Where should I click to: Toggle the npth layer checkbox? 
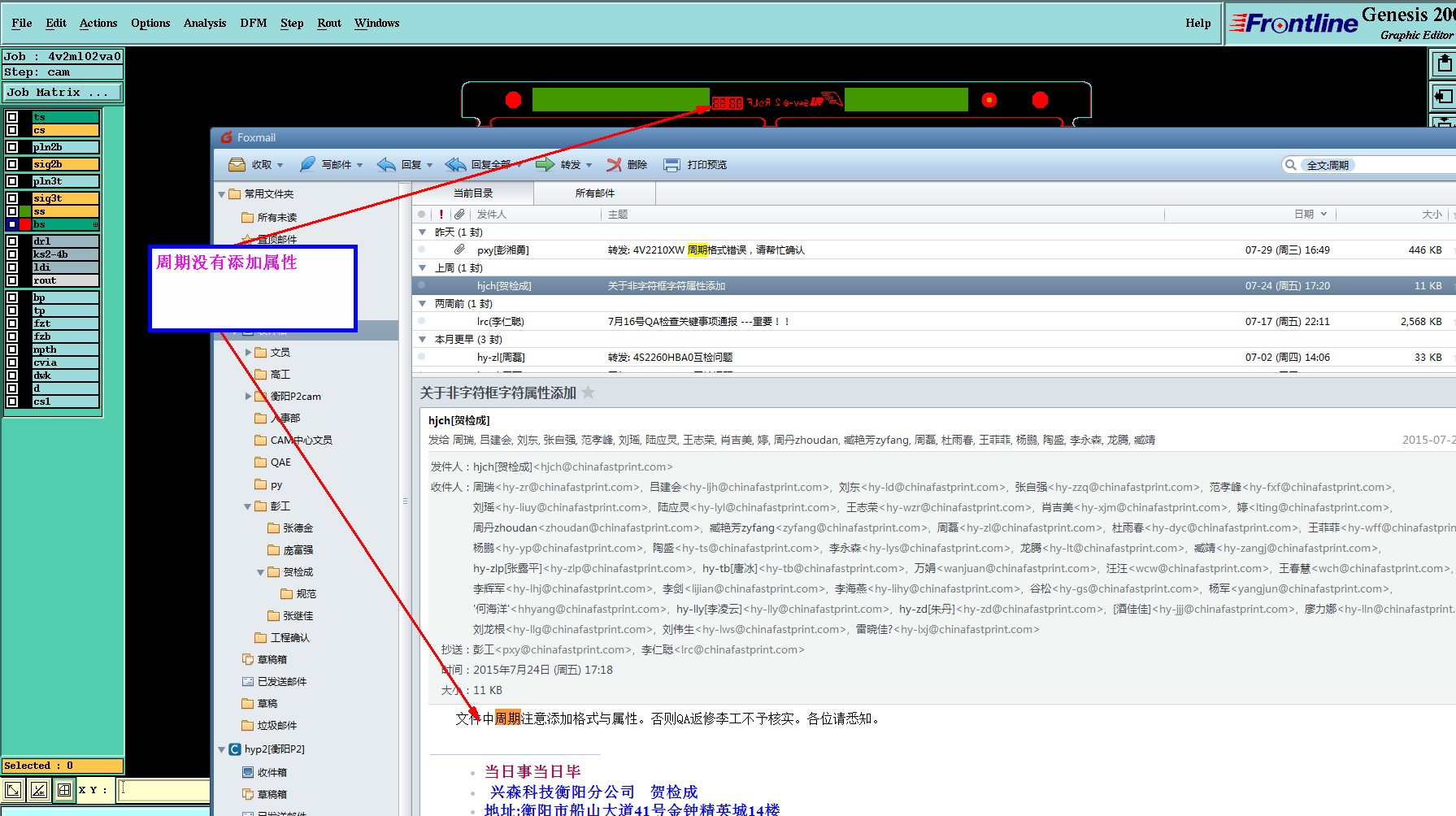click(12, 349)
